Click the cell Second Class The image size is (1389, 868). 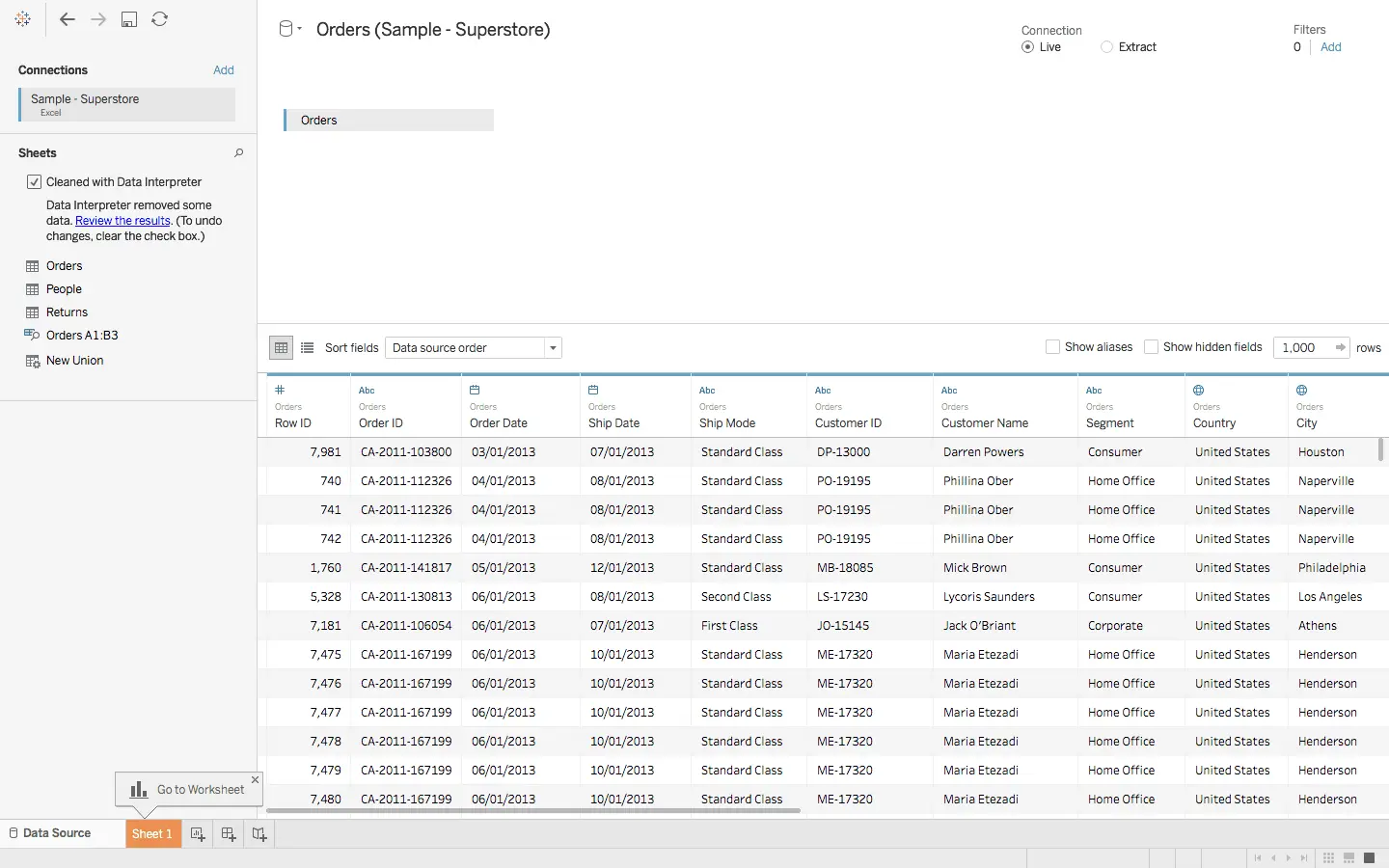point(736,596)
